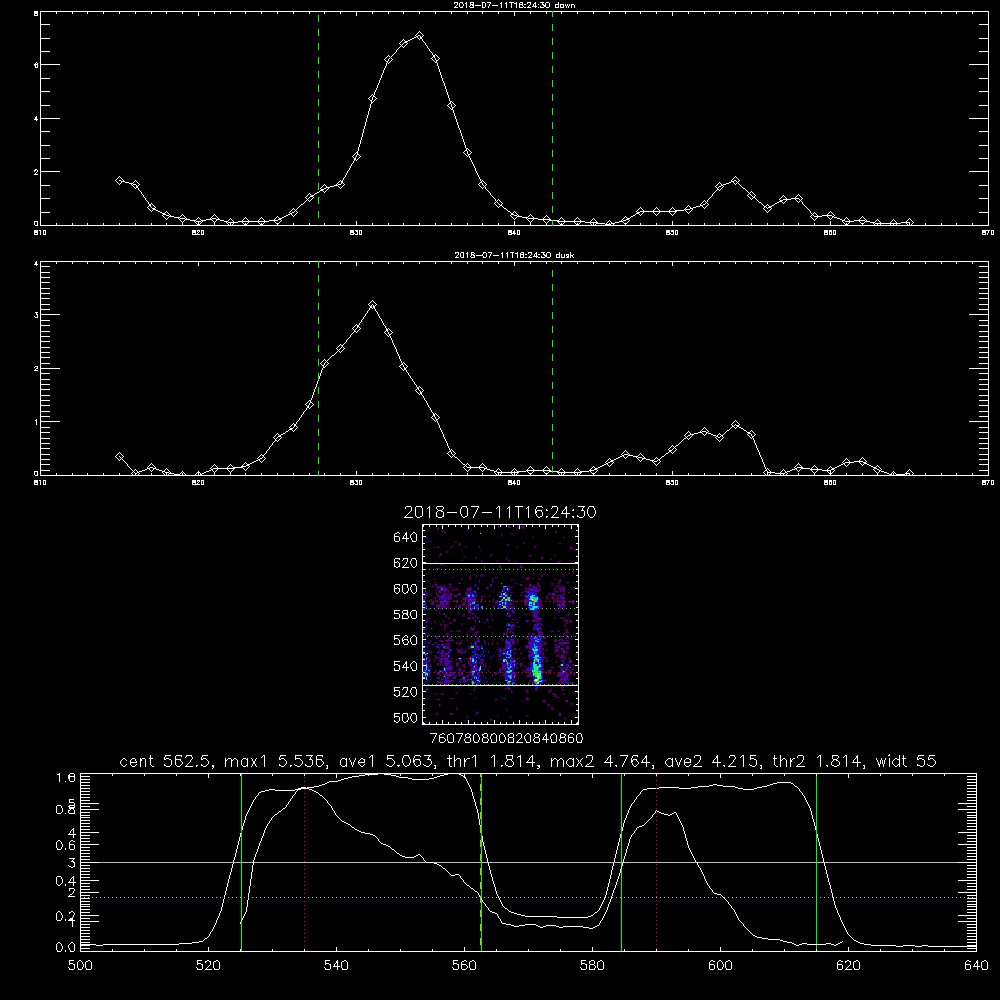Image resolution: width=1000 pixels, height=1000 pixels.
Task: Click the red dotted vertical marker near 590
Action: (x=656, y=861)
